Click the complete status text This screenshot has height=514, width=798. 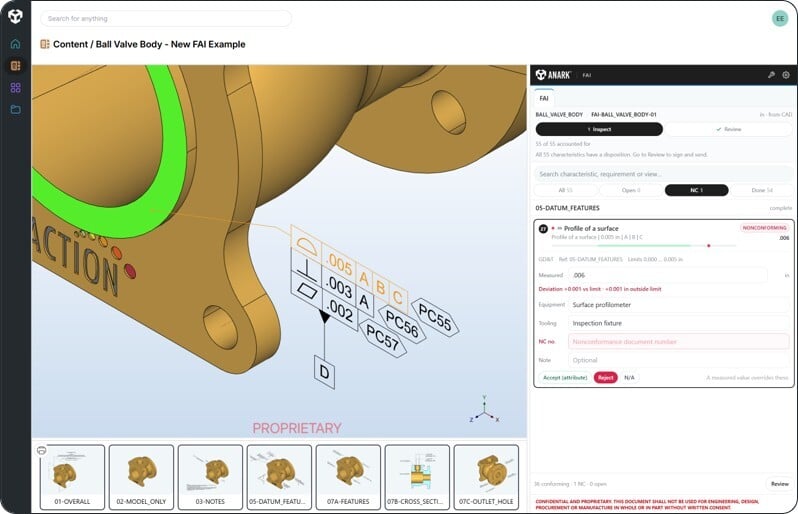click(780, 208)
